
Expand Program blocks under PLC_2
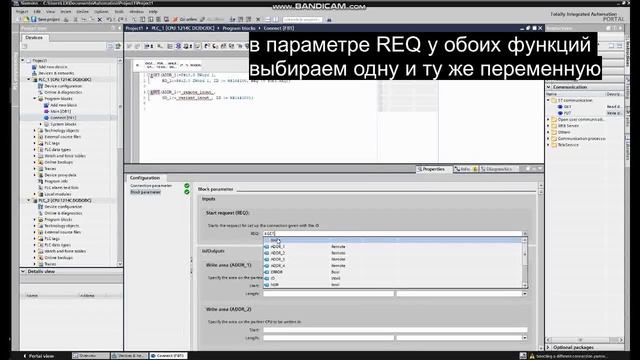35,220
